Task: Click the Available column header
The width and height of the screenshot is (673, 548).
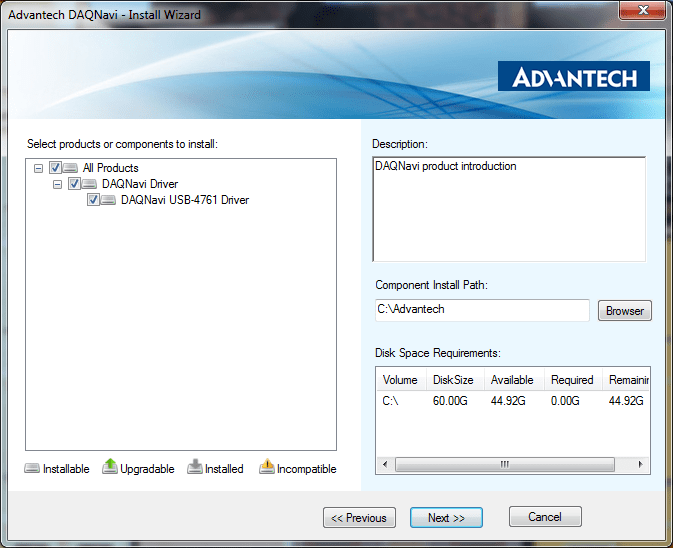Action: 514,380
